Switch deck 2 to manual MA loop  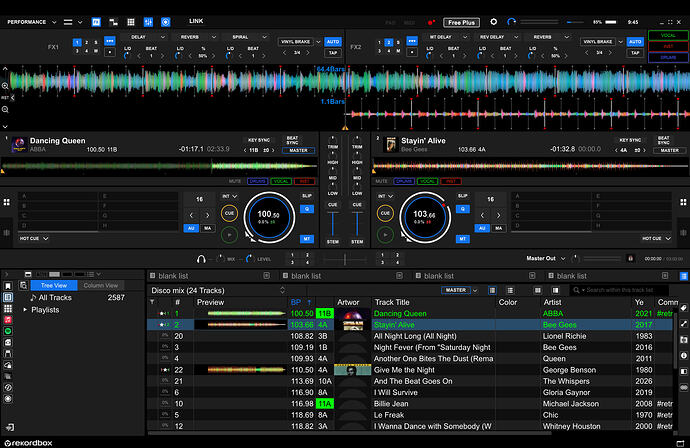pos(499,228)
